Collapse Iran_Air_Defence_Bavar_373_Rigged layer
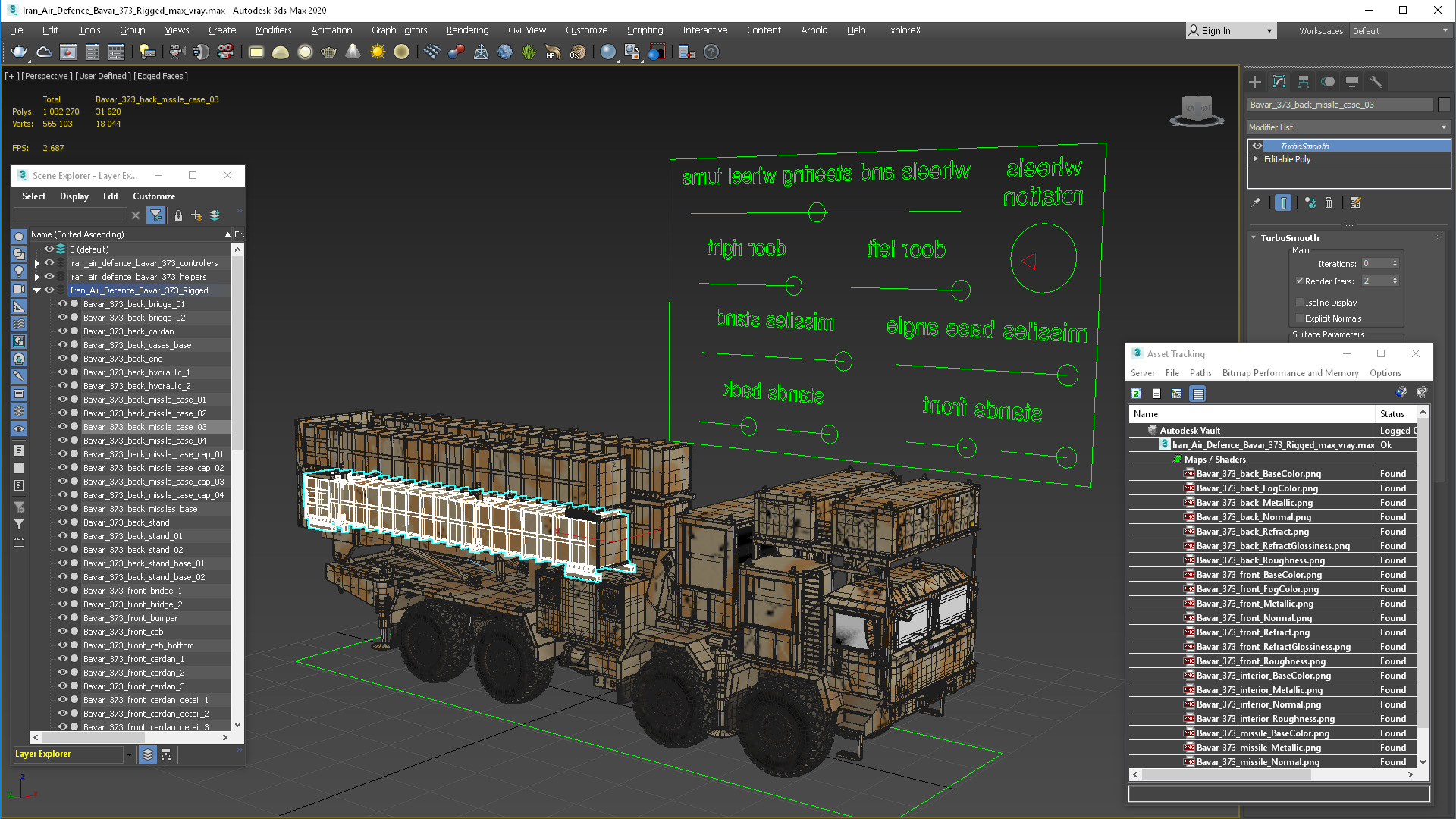 (x=36, y=290)
